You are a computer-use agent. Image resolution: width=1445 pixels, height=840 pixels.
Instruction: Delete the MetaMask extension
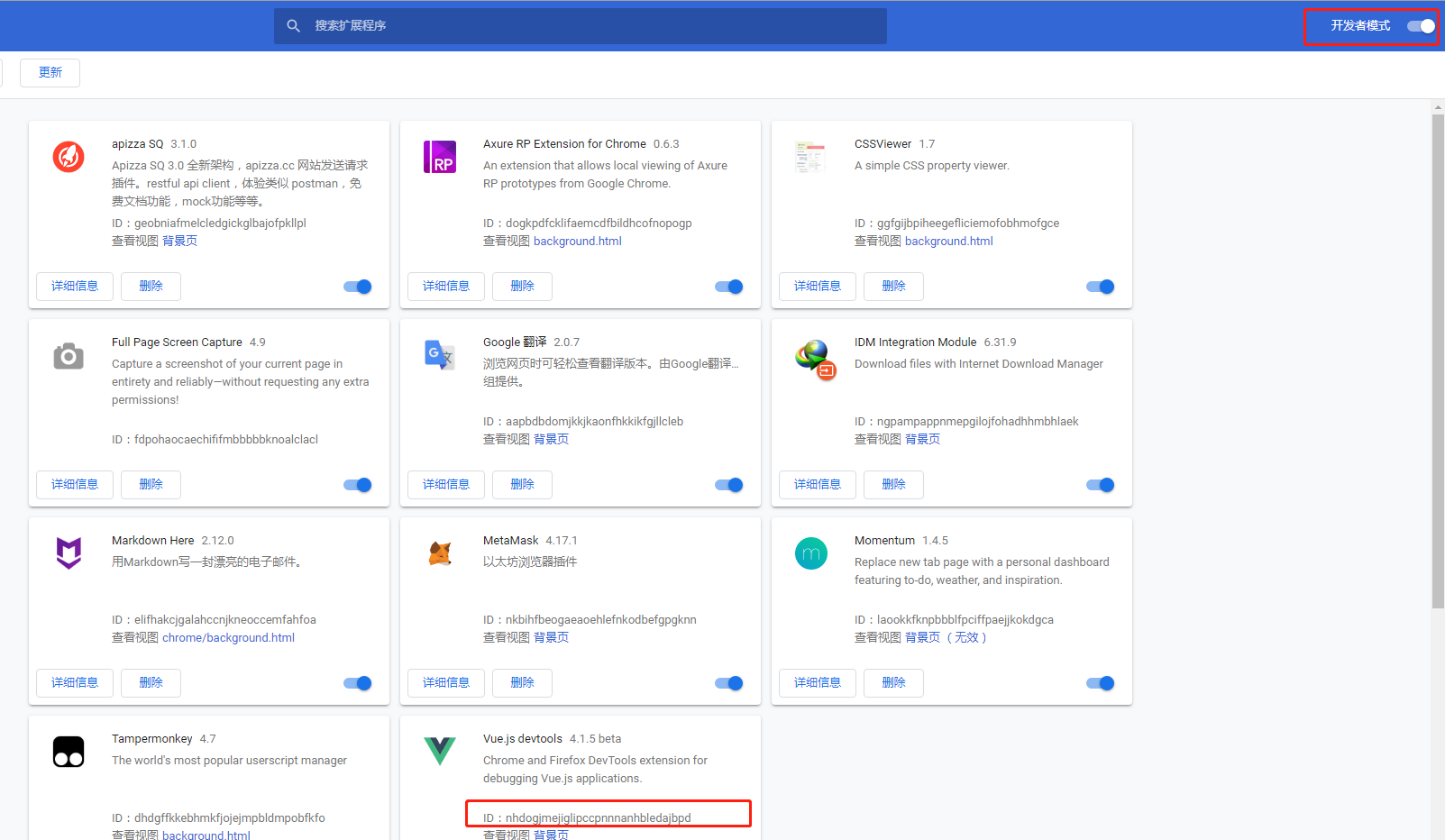[x=523, y=683]
